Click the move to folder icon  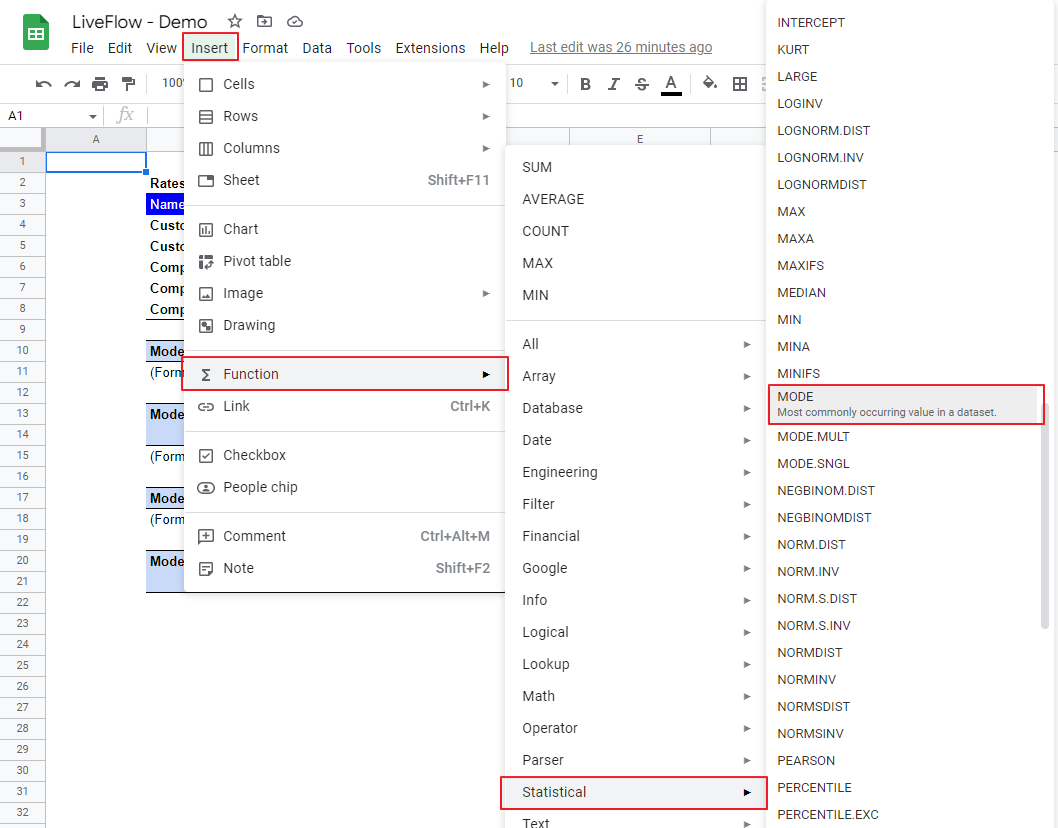coord(264,22)
